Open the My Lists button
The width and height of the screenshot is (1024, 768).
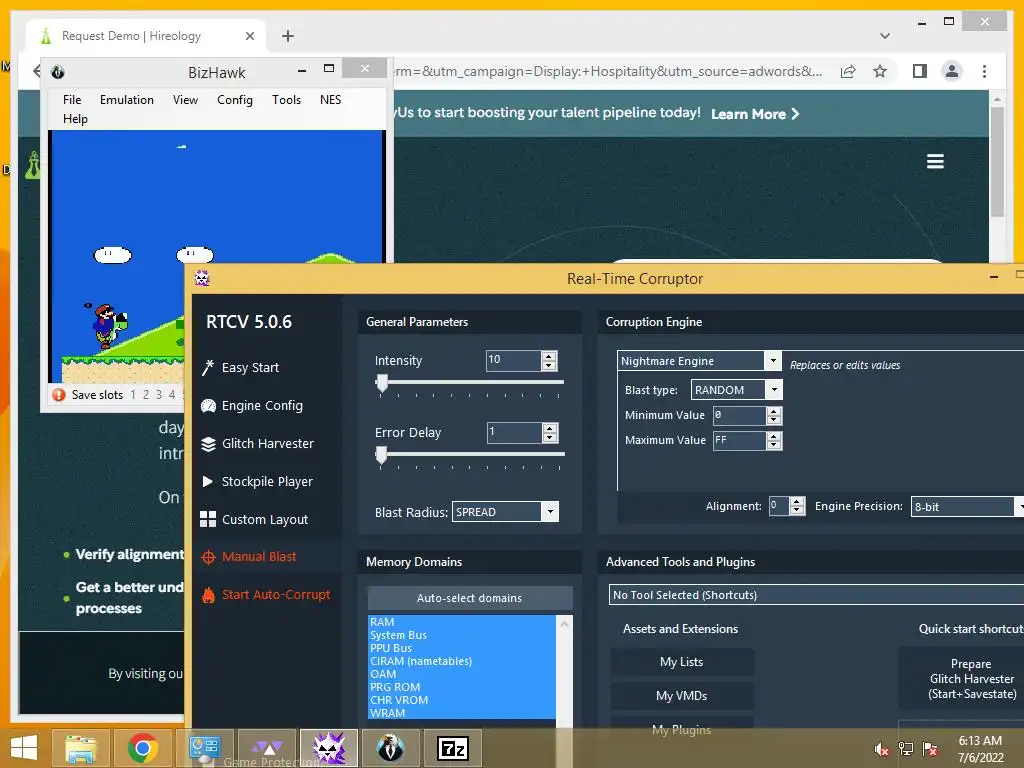pos(682,662)
